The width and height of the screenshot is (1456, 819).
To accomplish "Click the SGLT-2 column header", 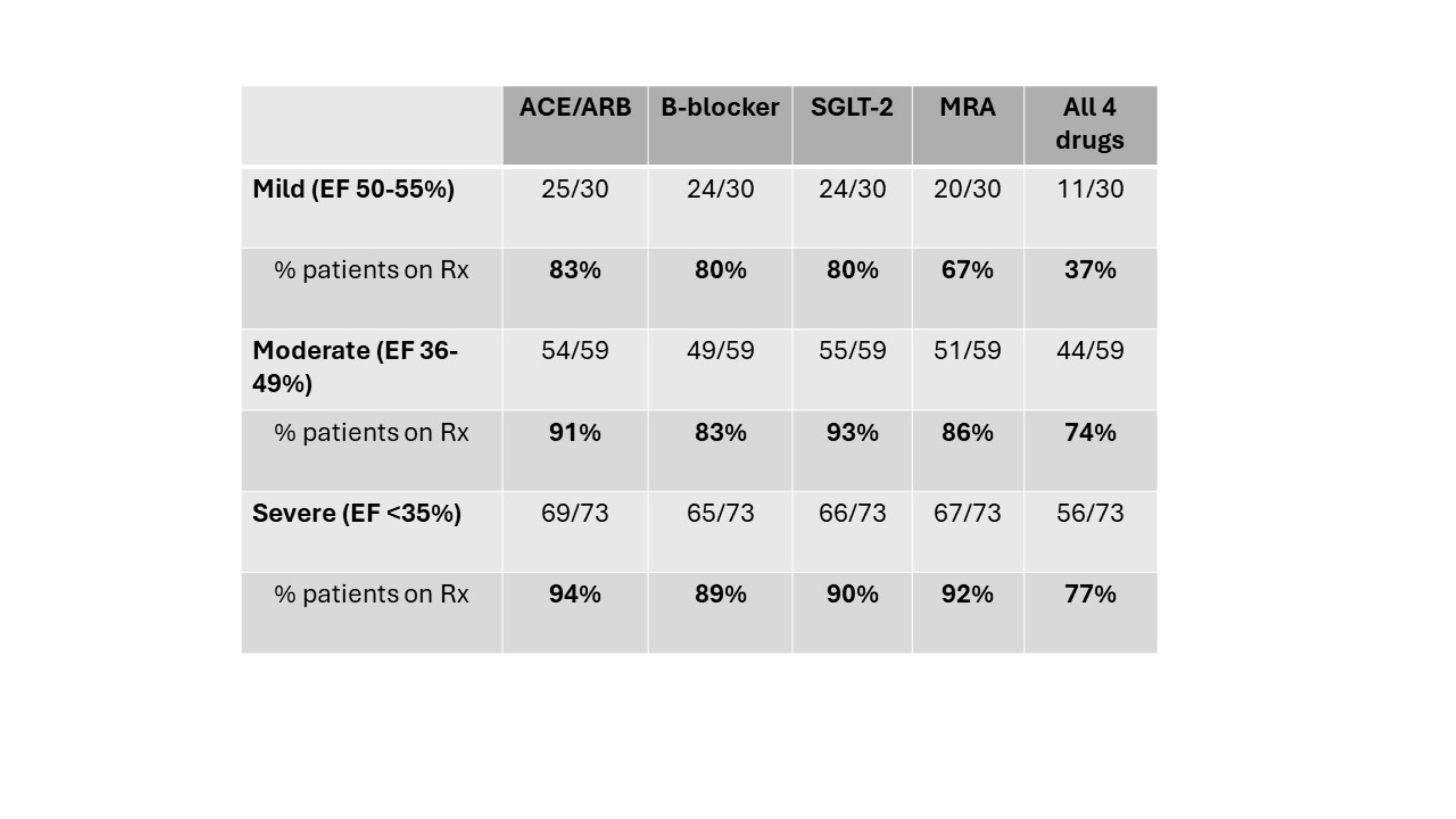I will coord(852,107).
